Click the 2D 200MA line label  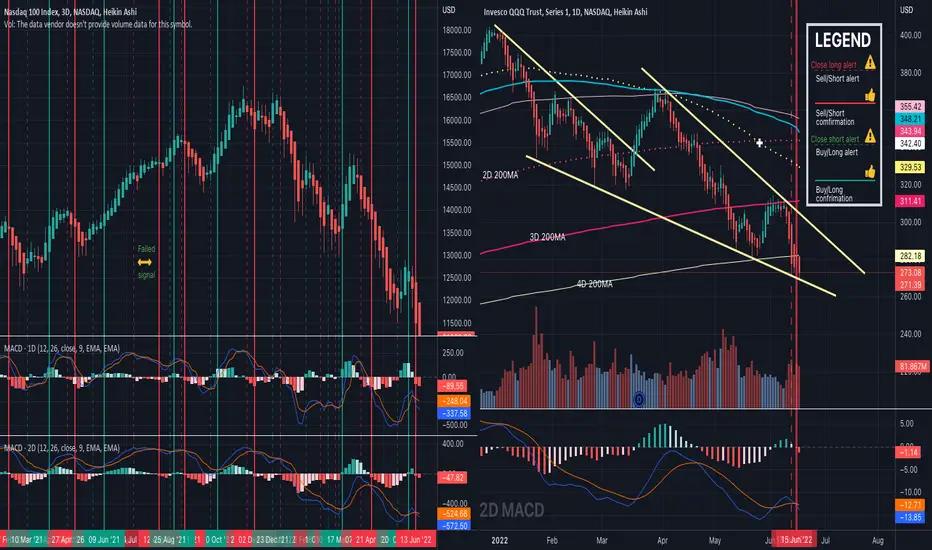pos(500,175)
